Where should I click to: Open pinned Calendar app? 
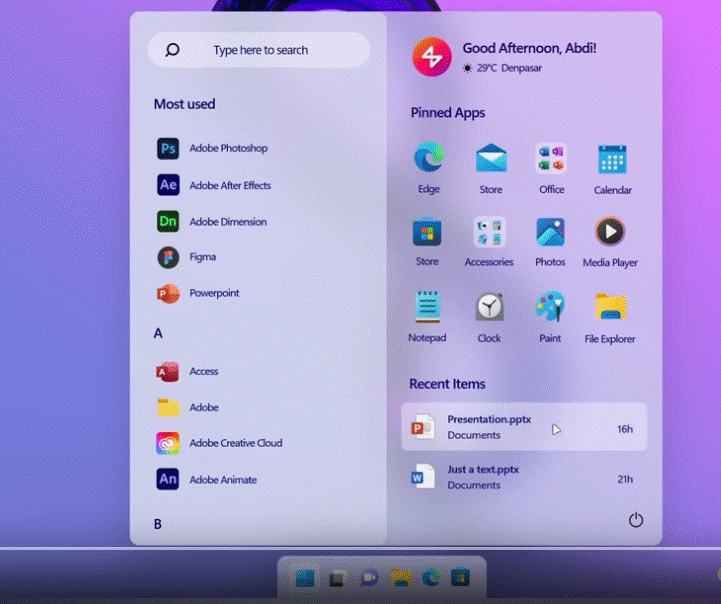tap(612, 169)
